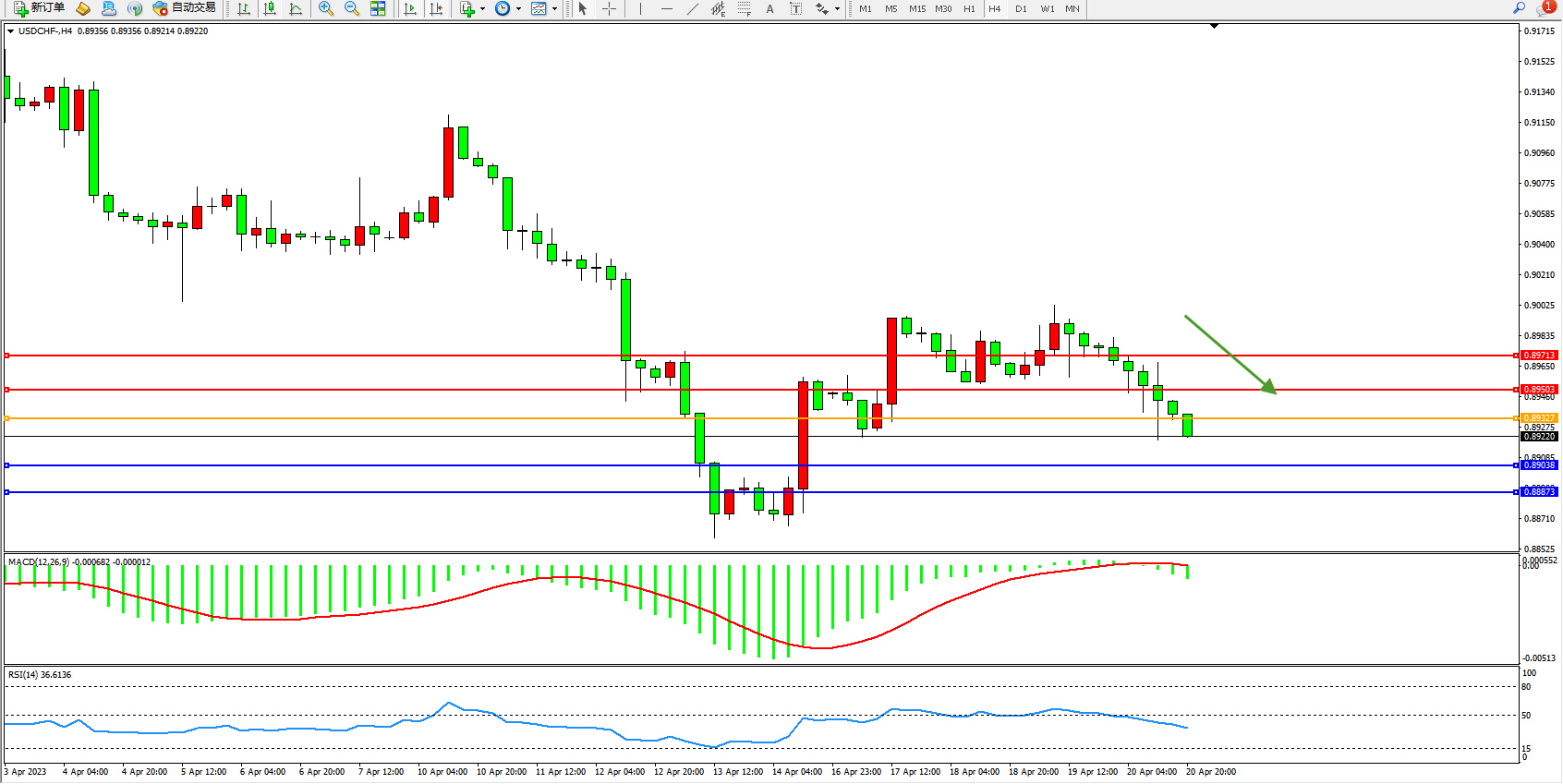Switch chart to bar chart mode

point(244,8)
